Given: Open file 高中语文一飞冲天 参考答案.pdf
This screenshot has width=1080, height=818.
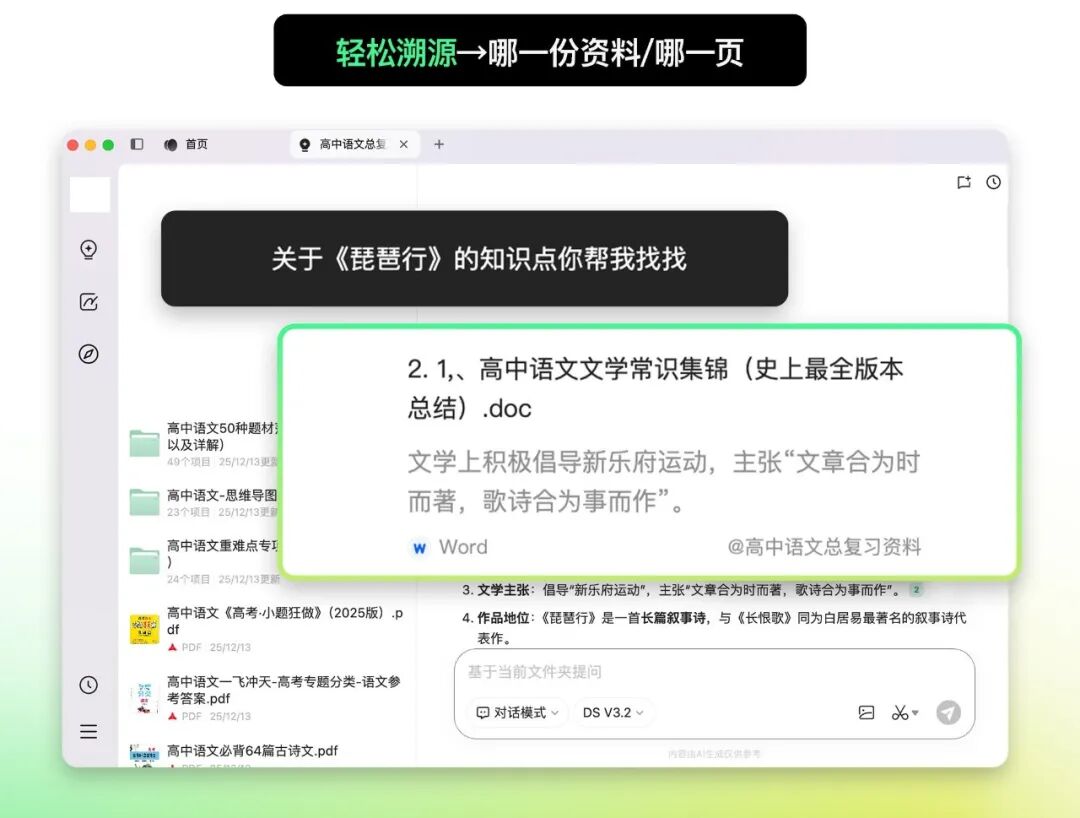Looking at the screenshot, I should 267,698.
